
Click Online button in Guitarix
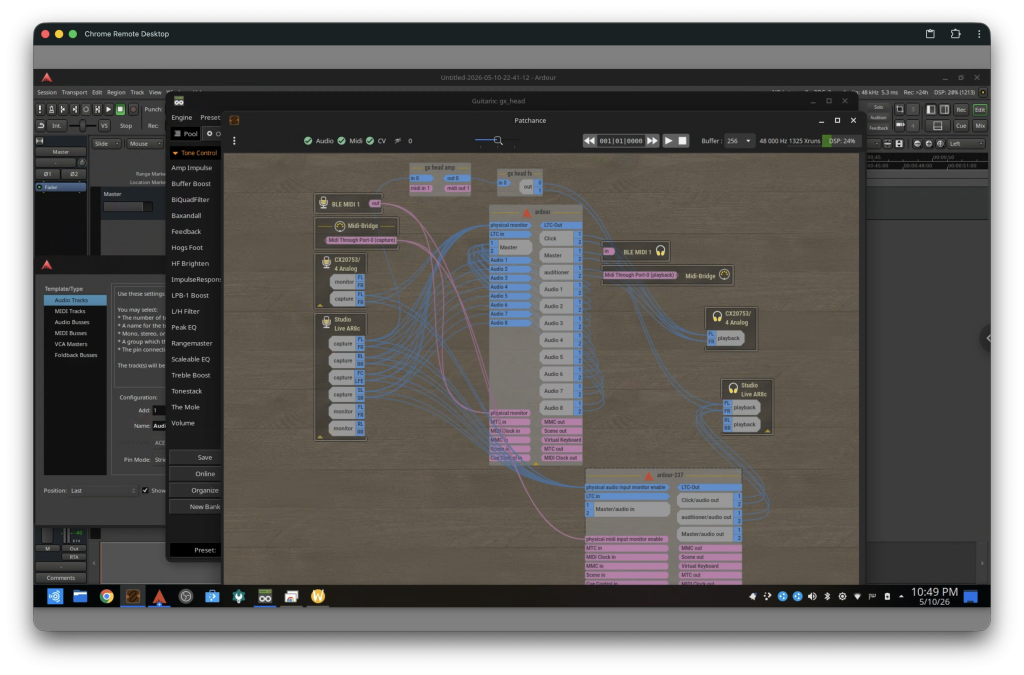pyautogui.click(x=195, y=474)
